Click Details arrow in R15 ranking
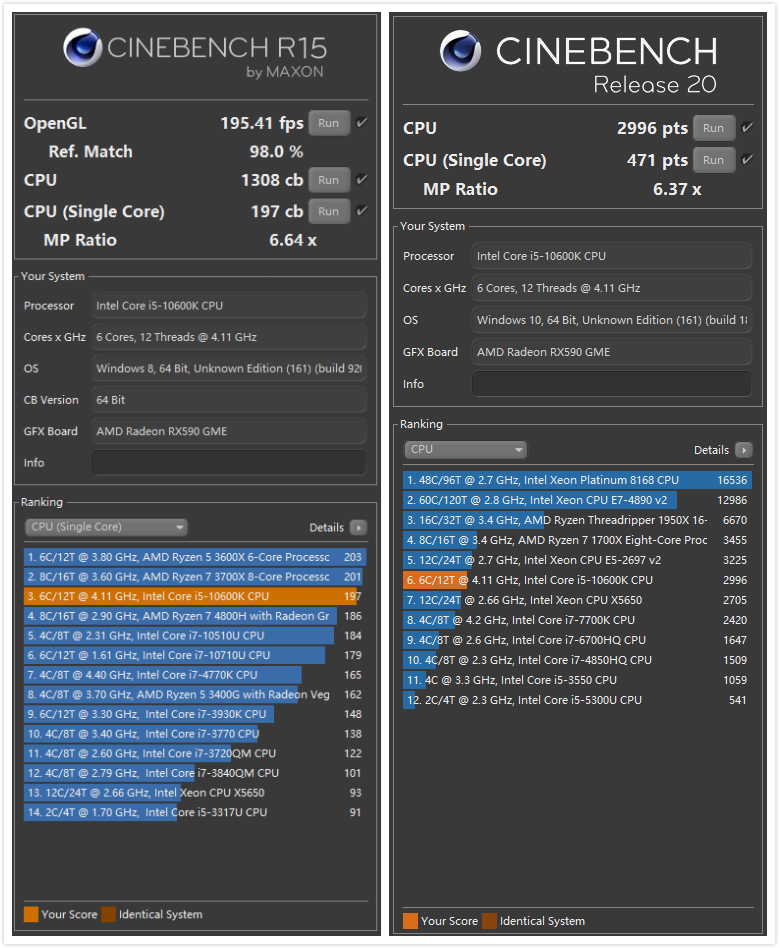 (359, 528)
